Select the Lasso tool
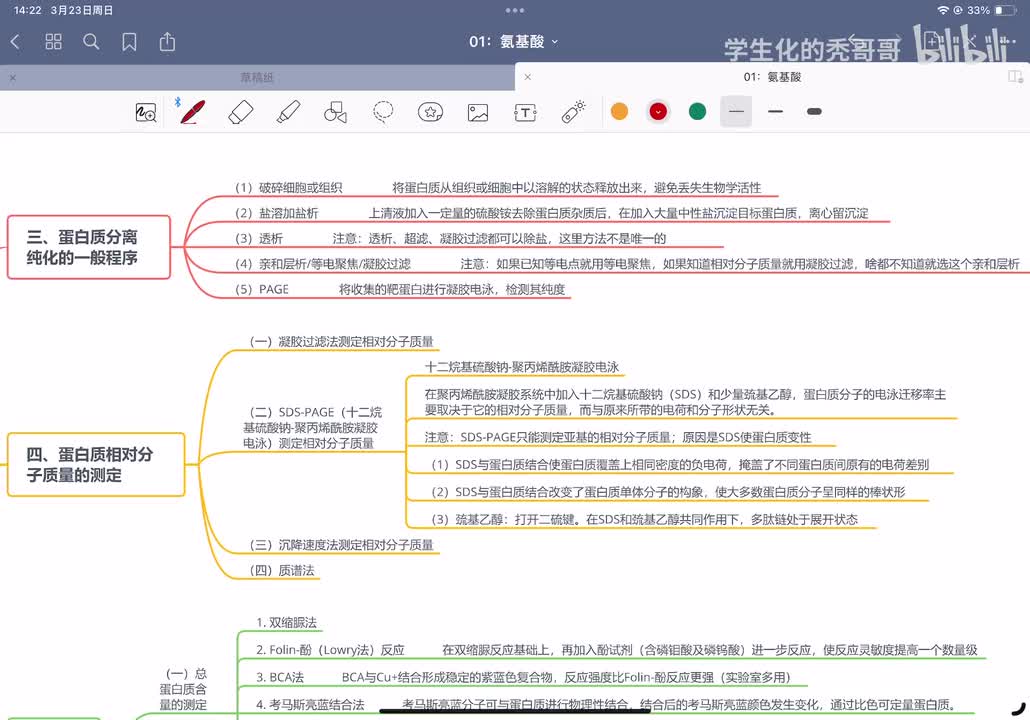Viewport: 1030px width, 720px height. click(383, 112)
